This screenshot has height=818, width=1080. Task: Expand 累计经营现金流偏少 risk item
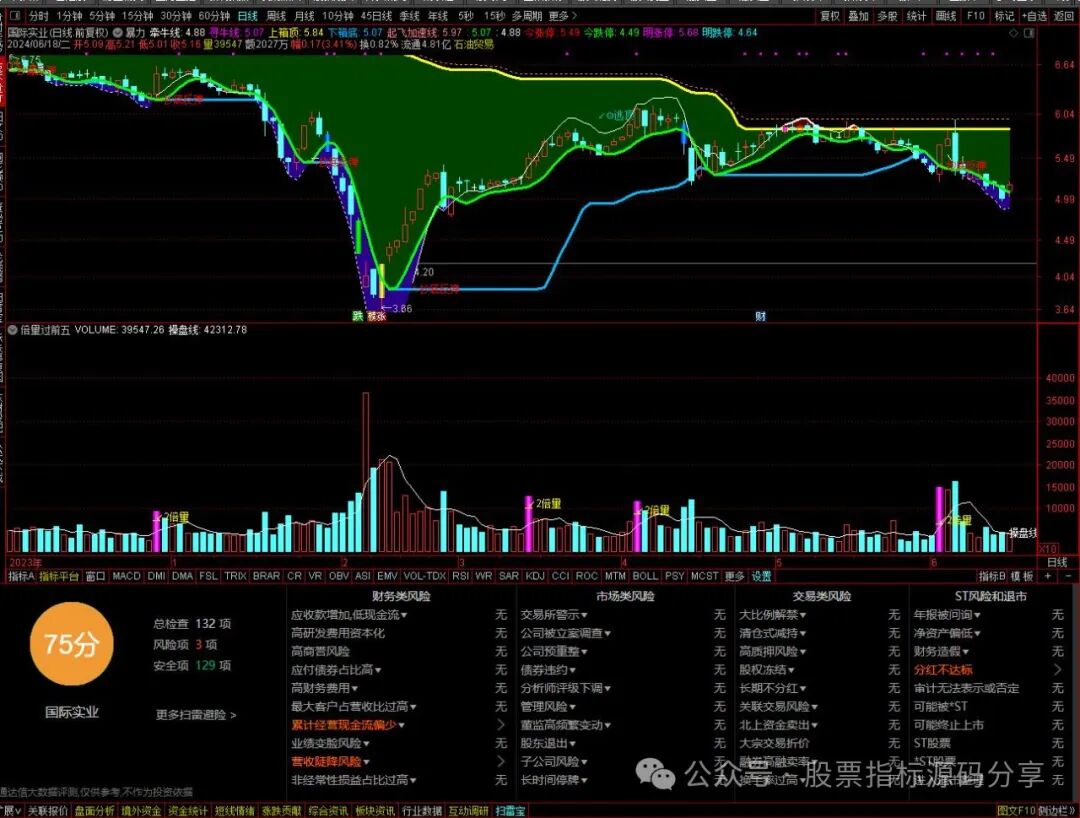(x=348, y=724)
